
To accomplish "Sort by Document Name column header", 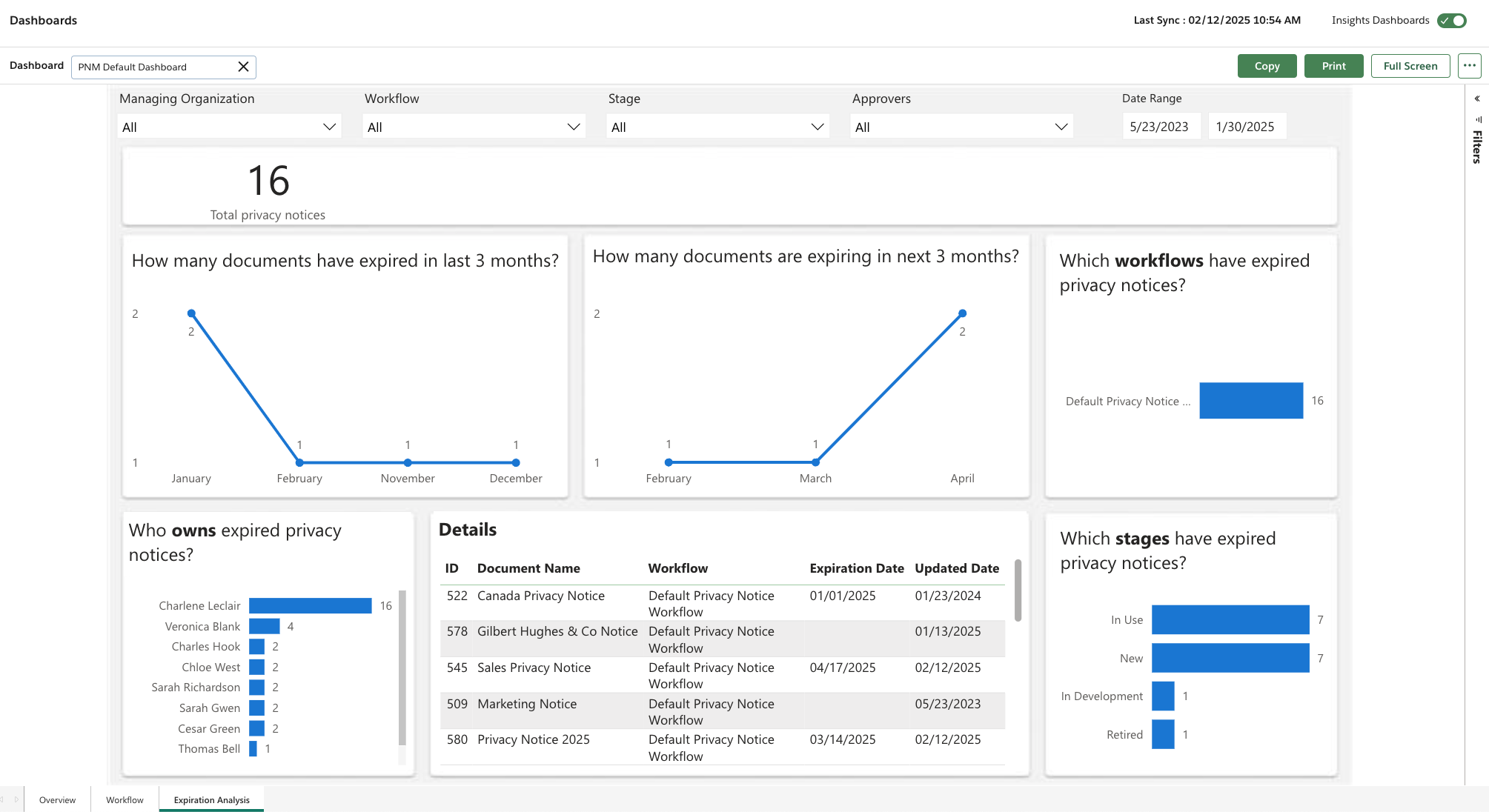I will pos(528,568).
